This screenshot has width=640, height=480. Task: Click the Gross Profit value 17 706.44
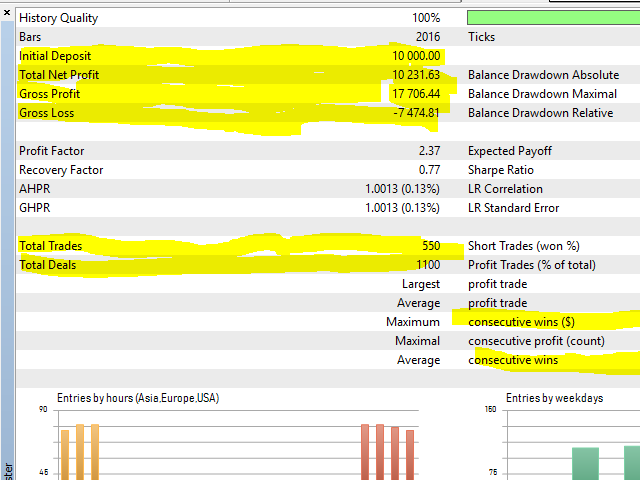(x=416, y=94)
